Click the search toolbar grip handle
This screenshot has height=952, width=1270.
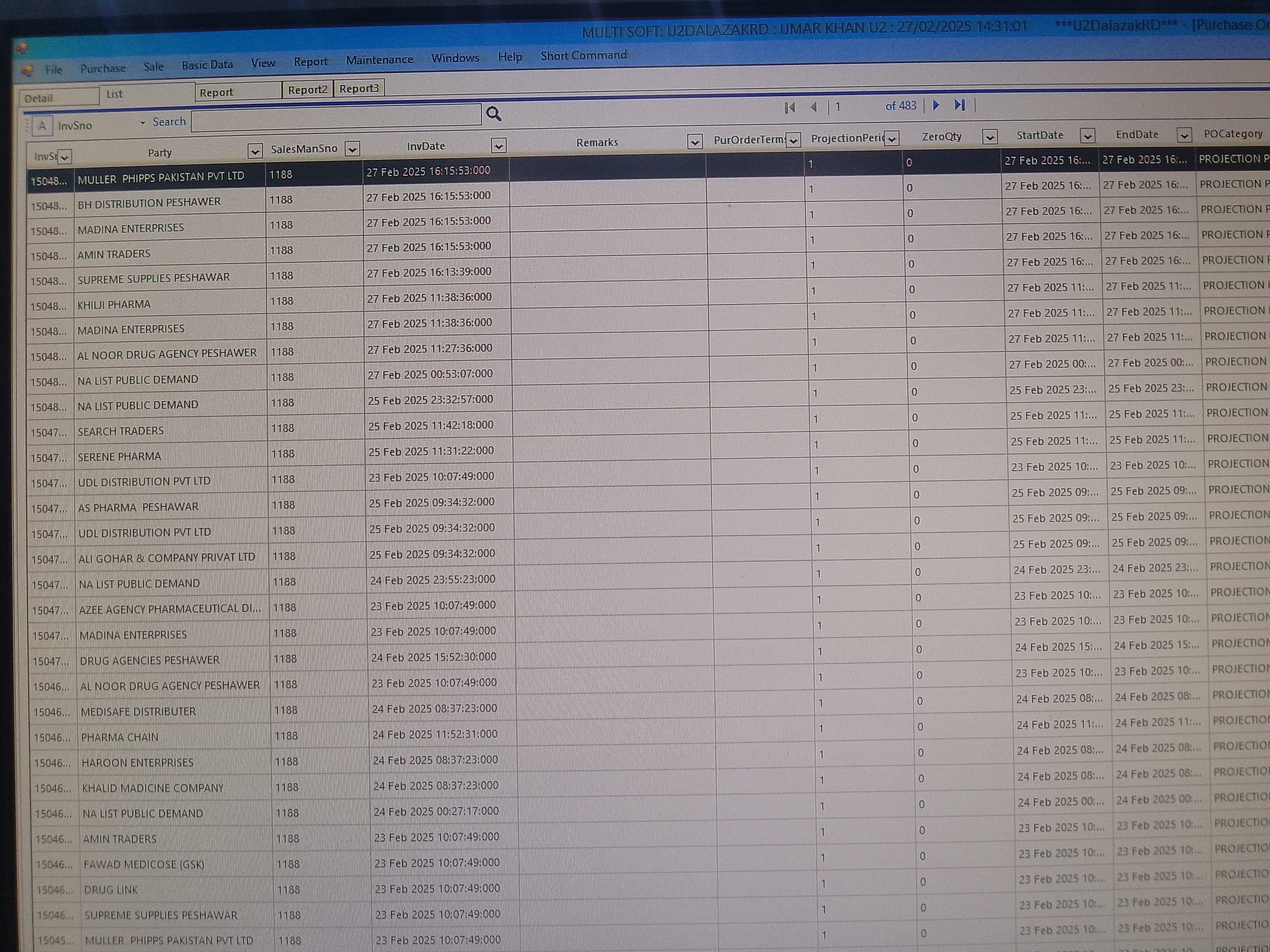click(x=27, y=125)
